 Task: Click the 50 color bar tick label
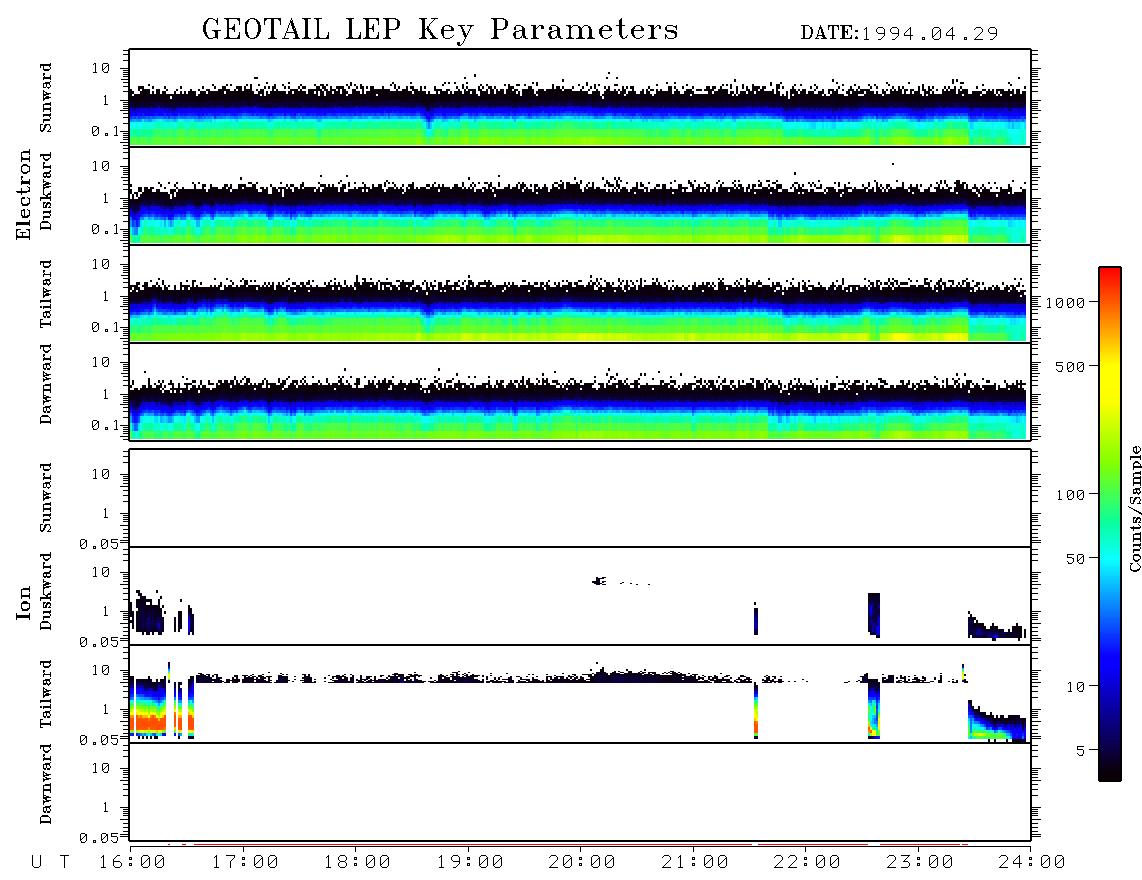click(x=1075, y=559)
